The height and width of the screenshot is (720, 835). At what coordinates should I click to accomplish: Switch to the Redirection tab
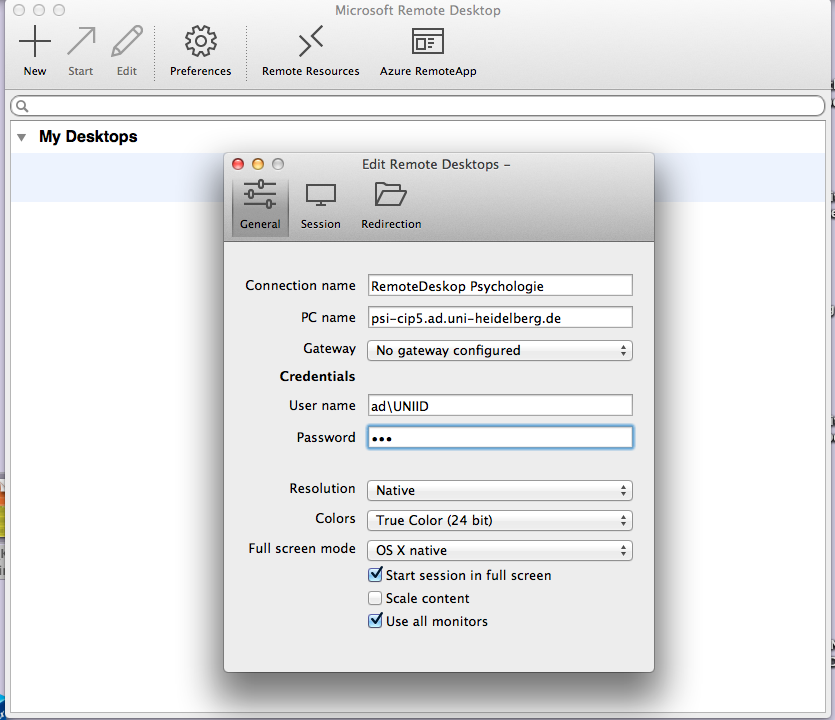click(x=391, y=206)
